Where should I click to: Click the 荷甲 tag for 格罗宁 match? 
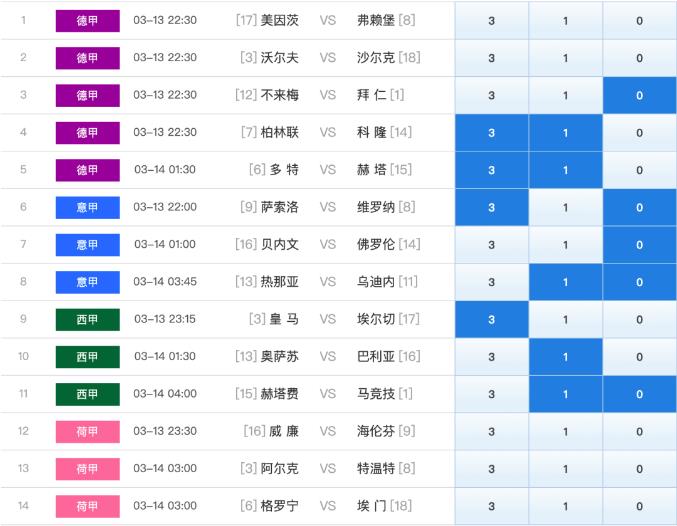[x=88, y=506]
